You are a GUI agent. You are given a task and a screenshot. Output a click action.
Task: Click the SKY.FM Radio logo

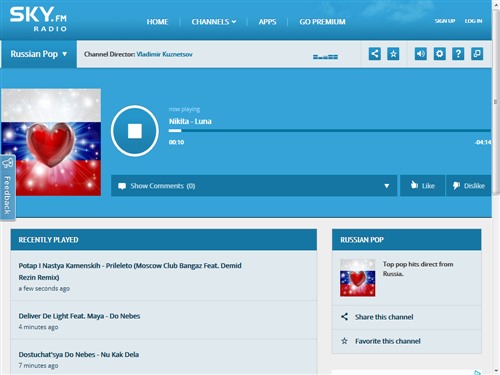(x=38, y=19)
